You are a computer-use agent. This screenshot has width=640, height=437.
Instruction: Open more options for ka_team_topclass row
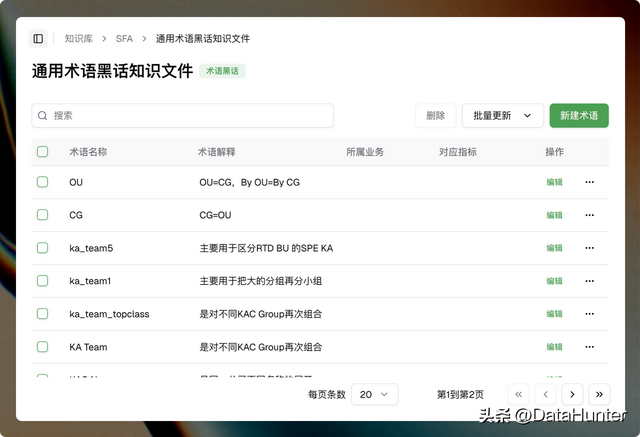click(x=589, y=314)
